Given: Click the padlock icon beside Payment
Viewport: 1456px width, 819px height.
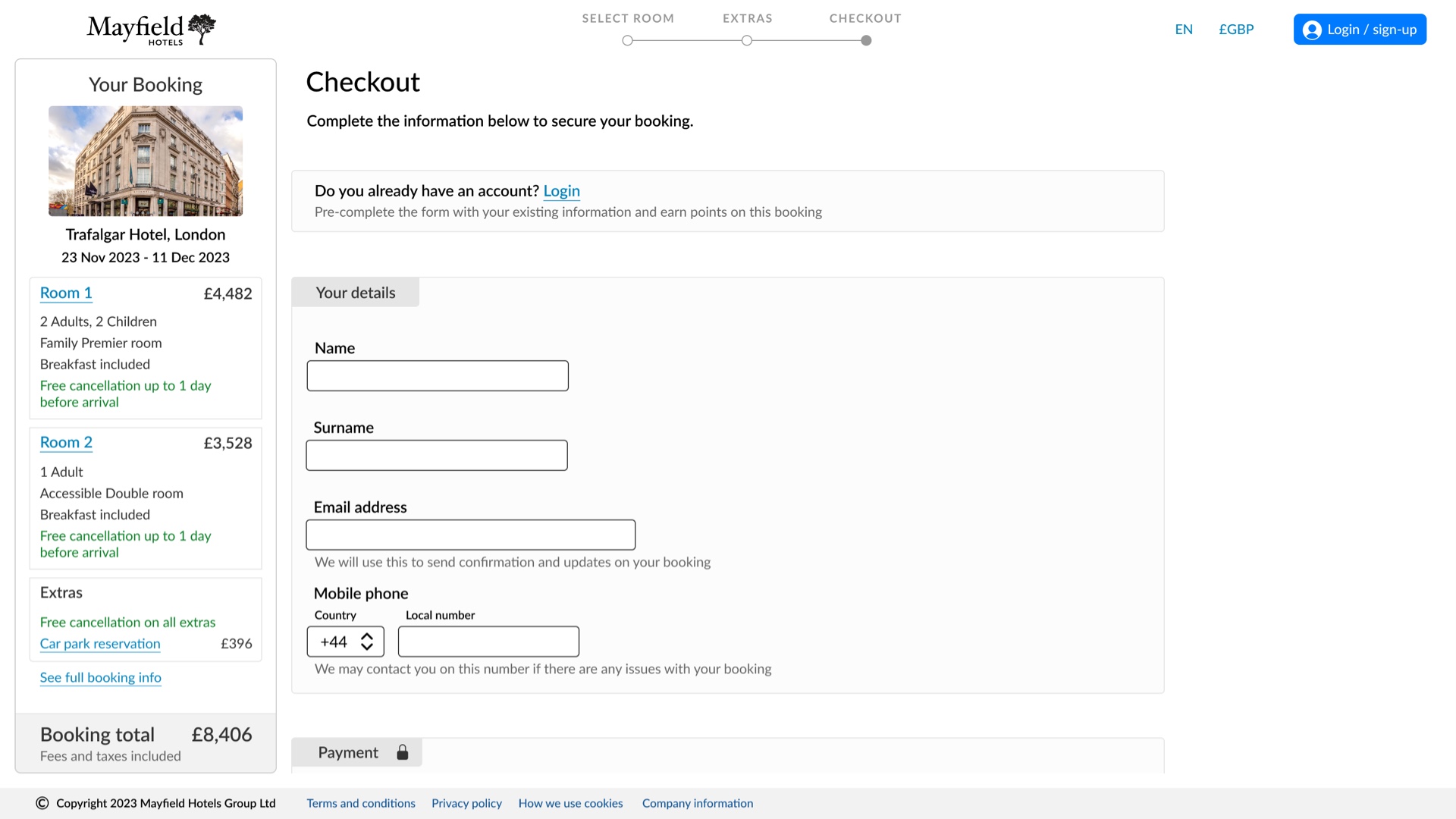Looking at the screenshot, I should 403,752.
